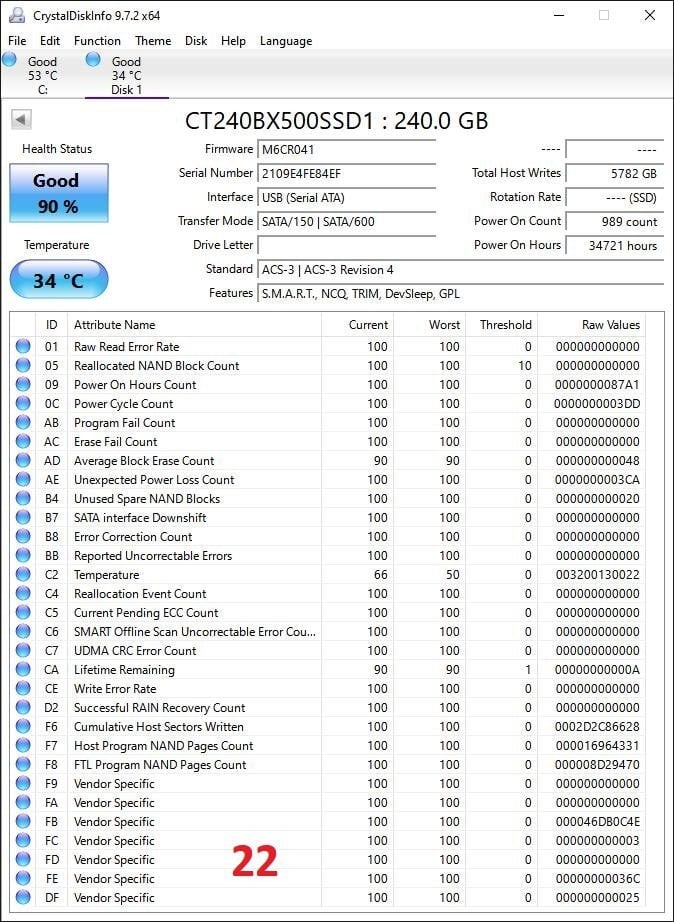Click the ID column header

pos(52,325)
